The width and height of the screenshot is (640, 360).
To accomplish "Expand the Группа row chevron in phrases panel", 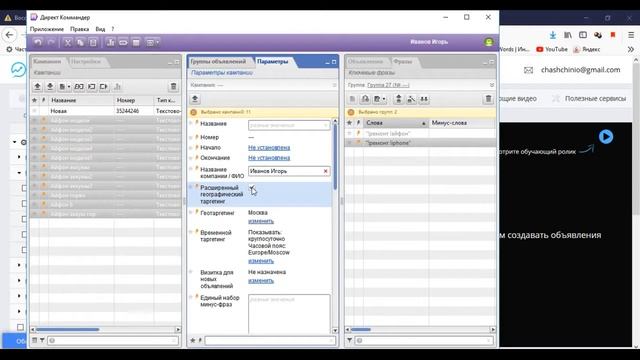I will pyautogui.click(x=492, y=85).
